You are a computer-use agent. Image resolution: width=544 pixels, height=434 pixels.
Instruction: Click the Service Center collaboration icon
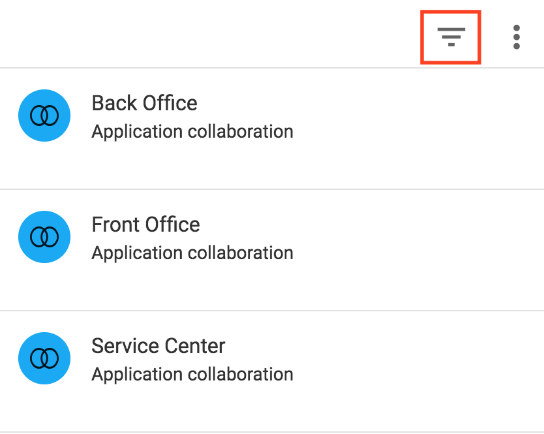click(44, 358)
